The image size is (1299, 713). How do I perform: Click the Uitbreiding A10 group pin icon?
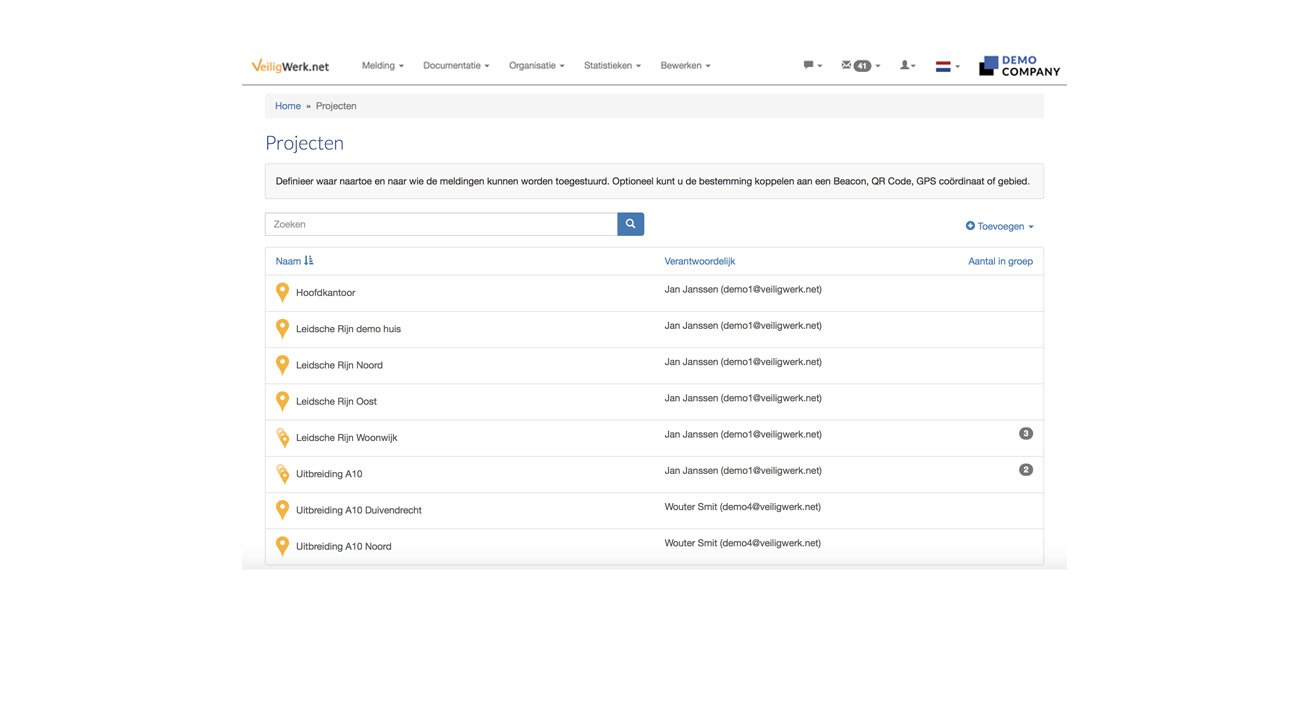point(282,473)
